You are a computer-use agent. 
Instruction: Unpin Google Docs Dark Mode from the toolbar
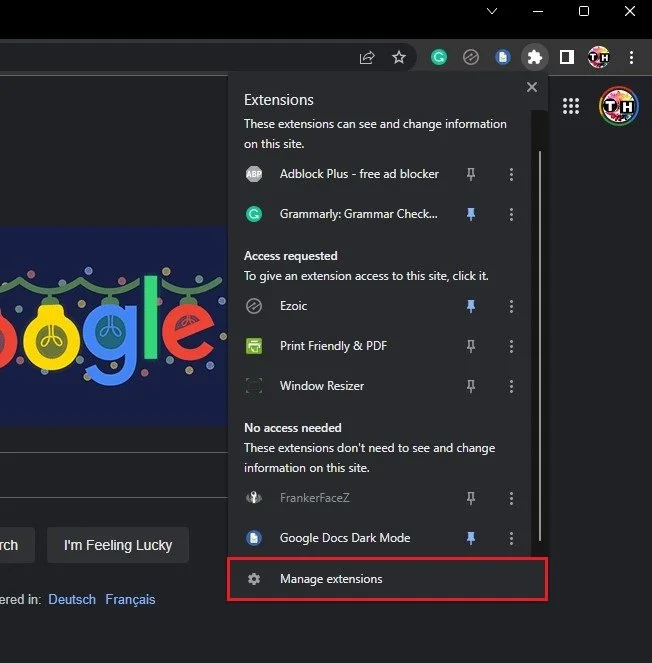coord(471,538)
